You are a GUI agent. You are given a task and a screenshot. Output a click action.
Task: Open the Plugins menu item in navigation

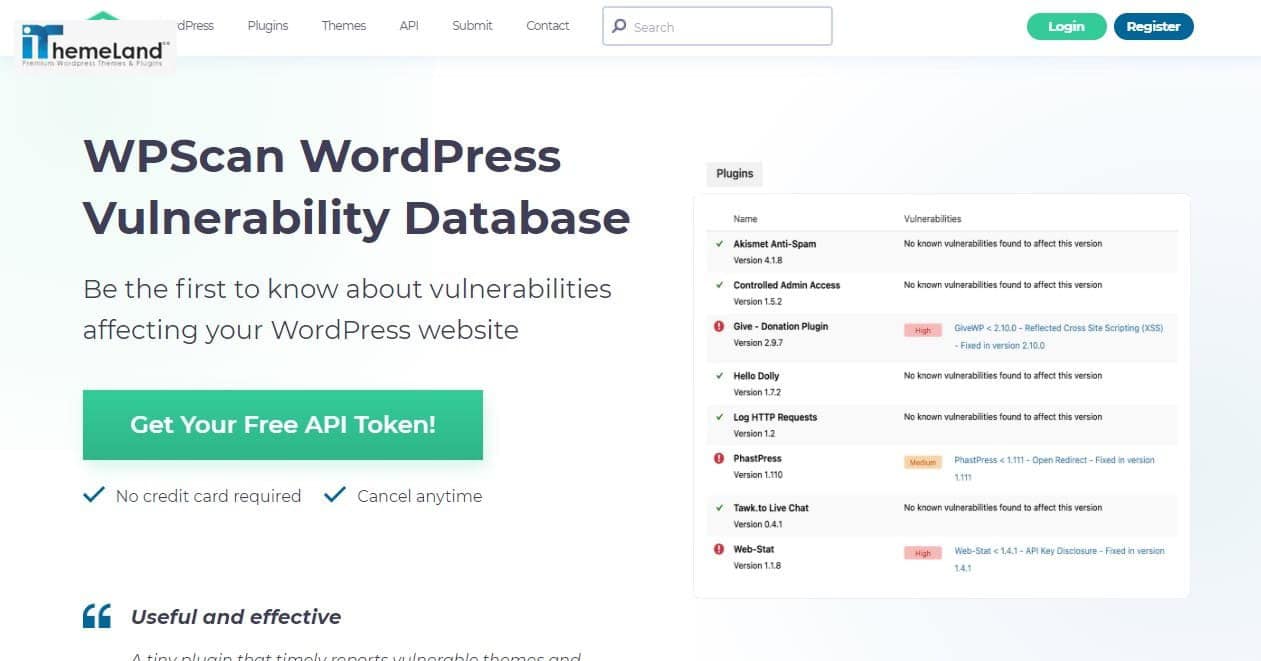[267, 26]
